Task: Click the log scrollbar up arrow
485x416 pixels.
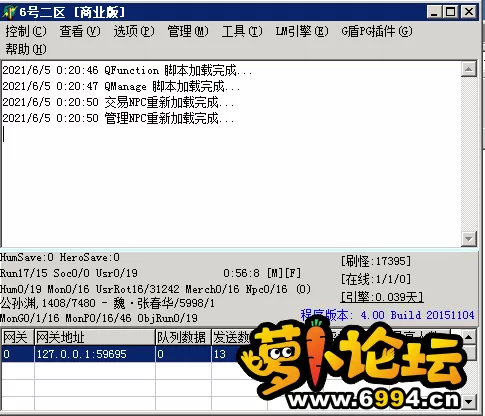Action: [469, 69]
